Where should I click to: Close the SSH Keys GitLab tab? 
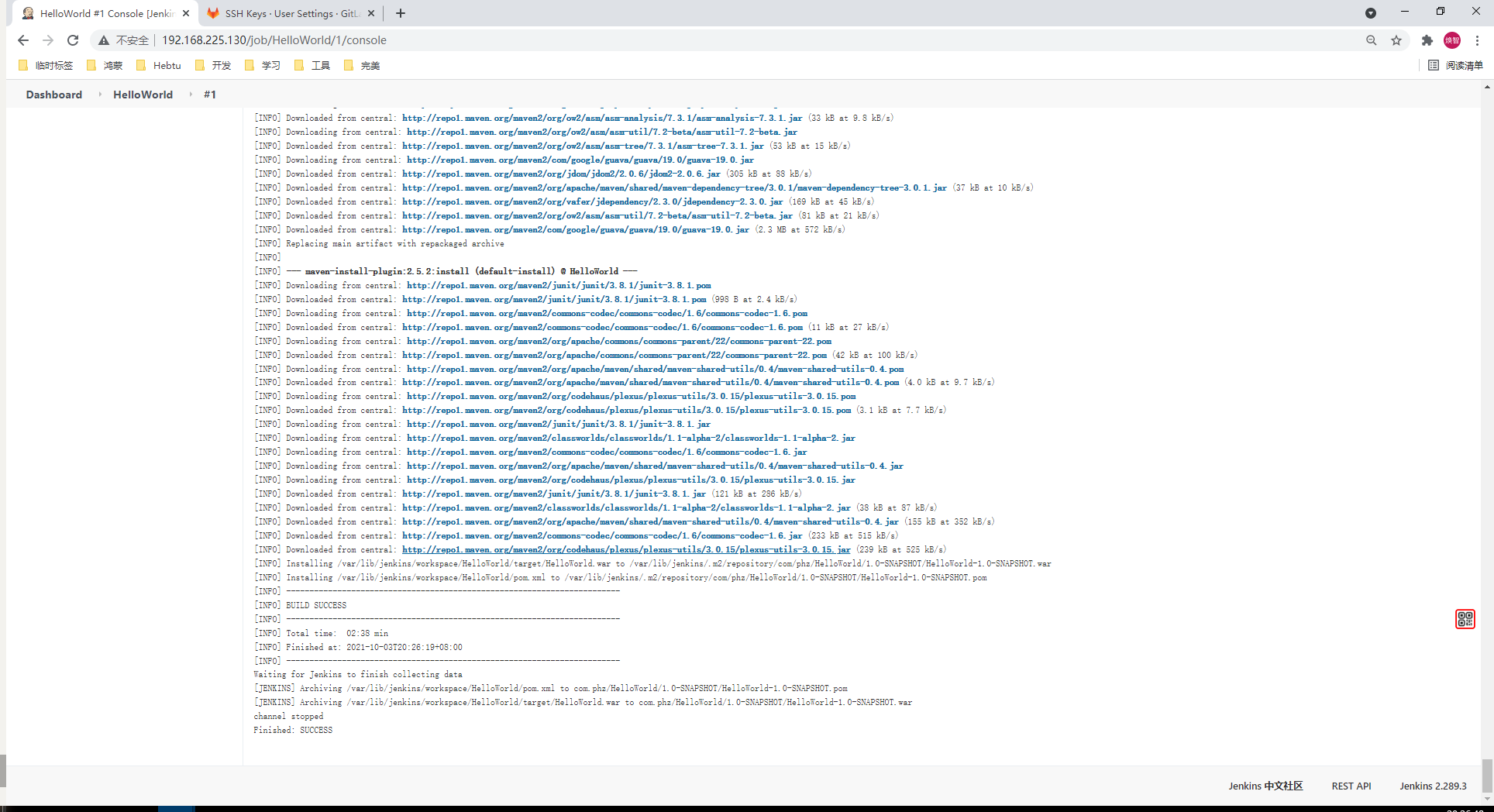(x=371, y=13)
